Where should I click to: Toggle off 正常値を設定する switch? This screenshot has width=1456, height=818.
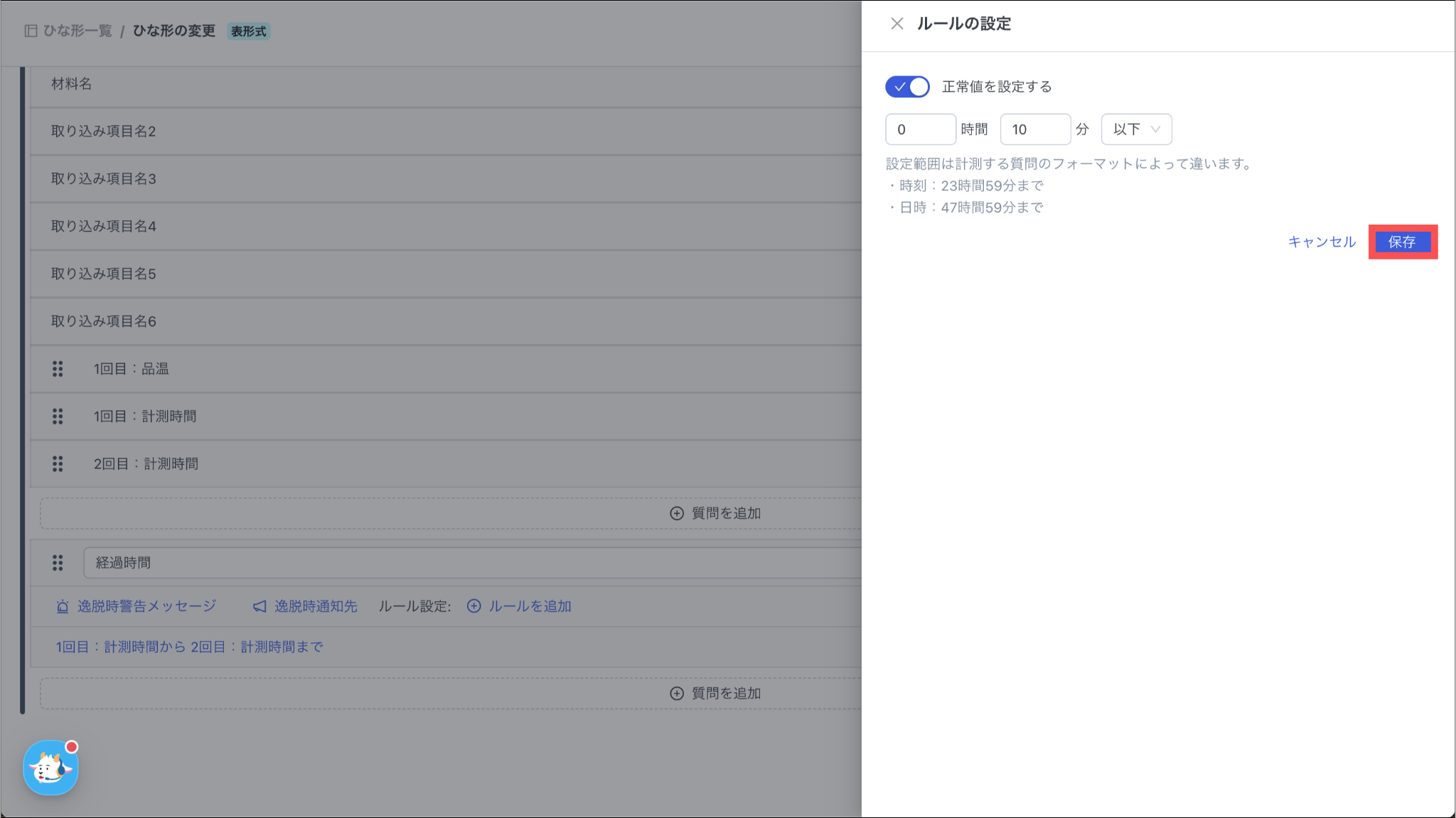907,87
